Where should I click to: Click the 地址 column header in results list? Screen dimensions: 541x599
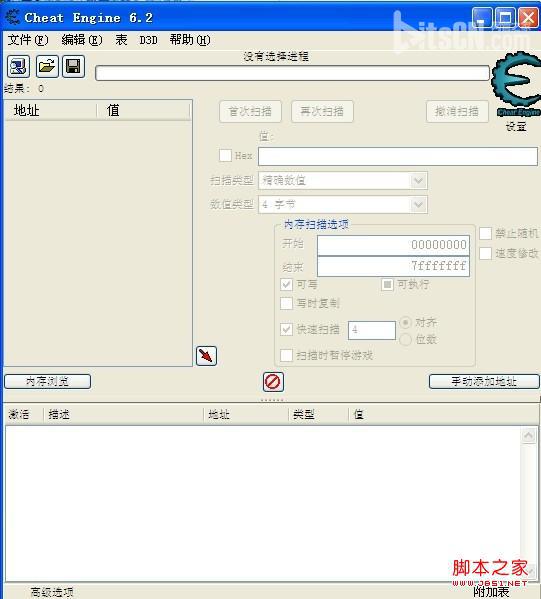[x=50, y=111]
